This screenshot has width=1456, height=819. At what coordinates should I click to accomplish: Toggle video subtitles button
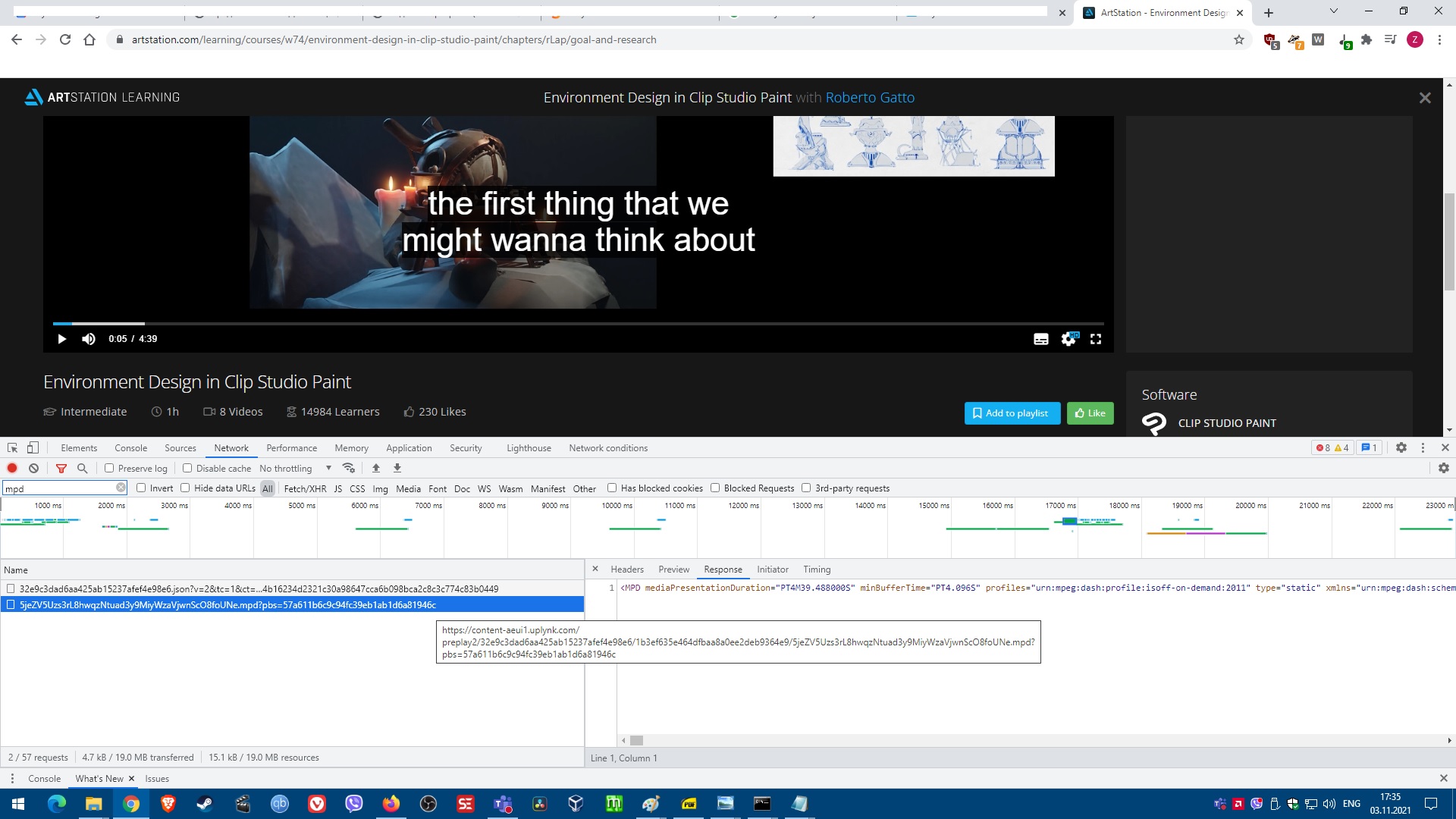[1040, 339]
